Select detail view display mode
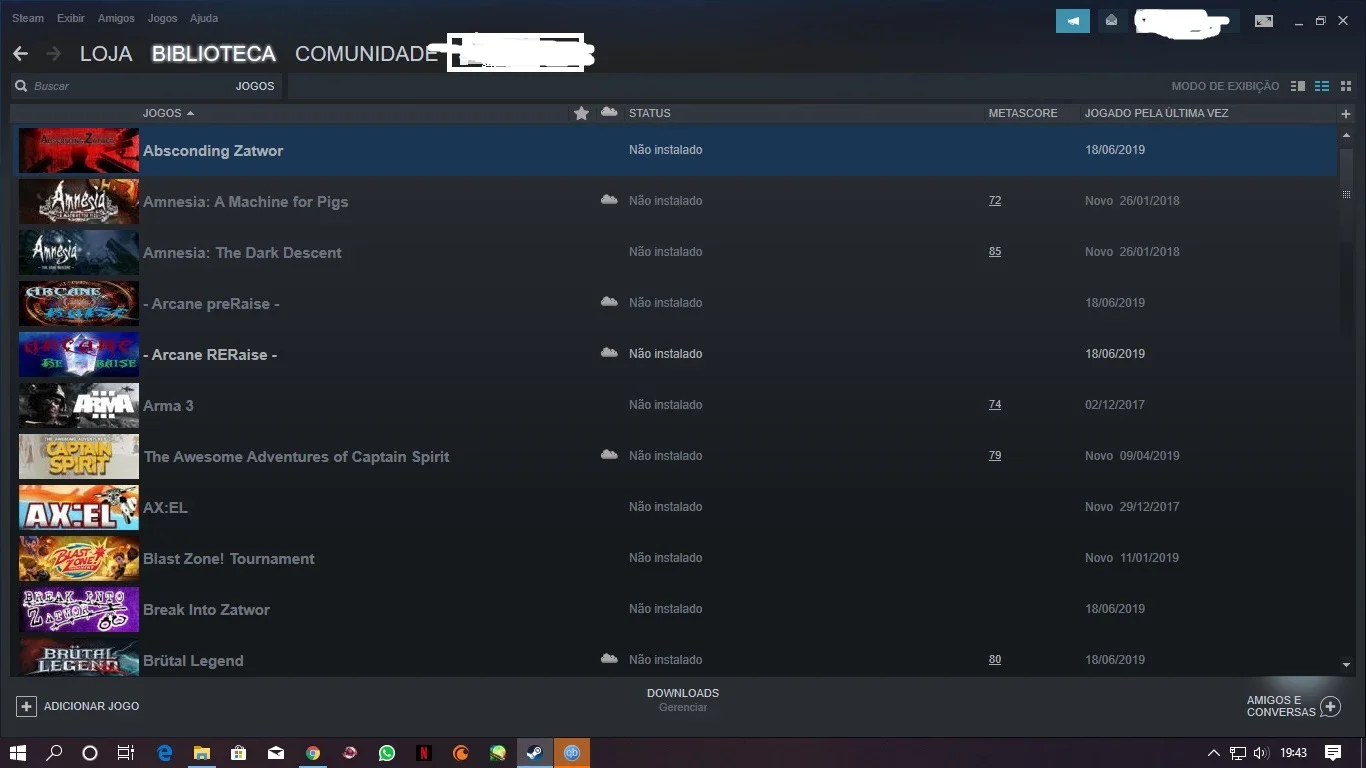This screenshot has height=768, width=1366. (1298, 86)
